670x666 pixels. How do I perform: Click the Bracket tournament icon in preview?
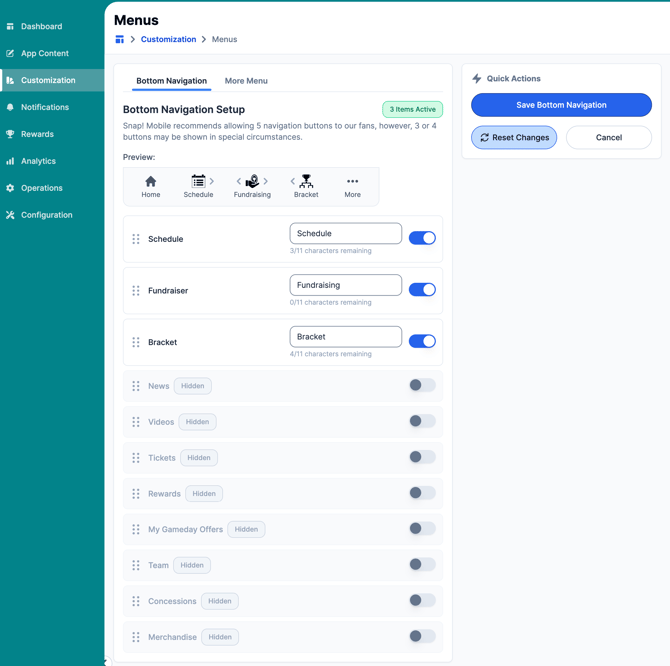[306, 181]
